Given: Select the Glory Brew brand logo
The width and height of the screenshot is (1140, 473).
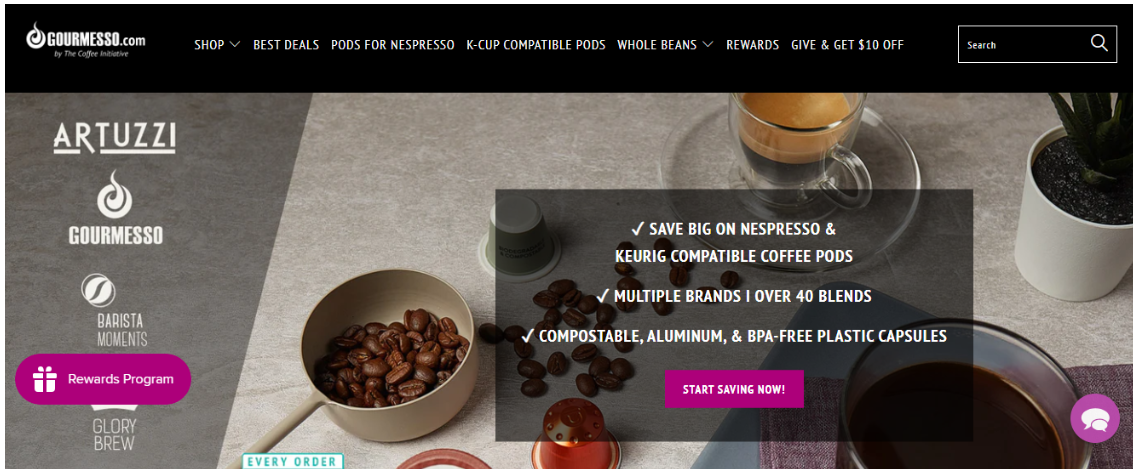Looking at the screenshot, I should pos(114,429).
